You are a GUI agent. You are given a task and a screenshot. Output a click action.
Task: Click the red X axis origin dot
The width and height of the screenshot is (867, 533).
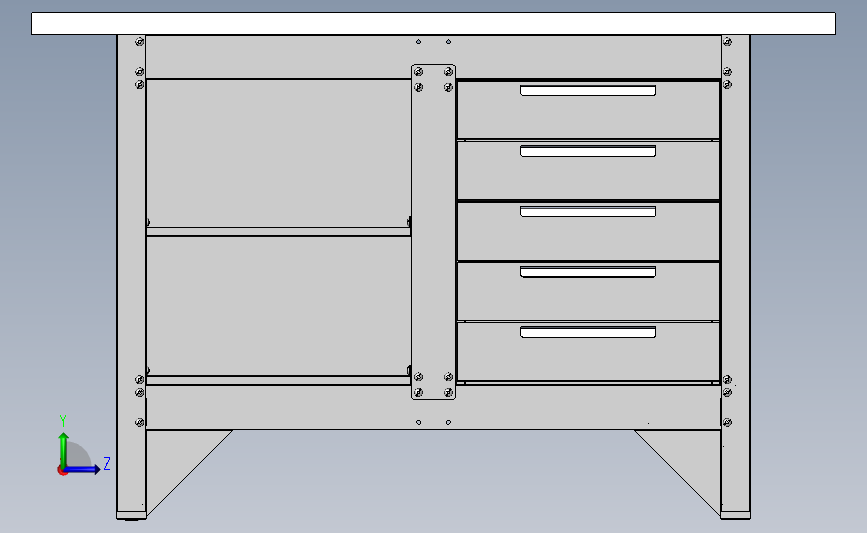pos(62,471)
